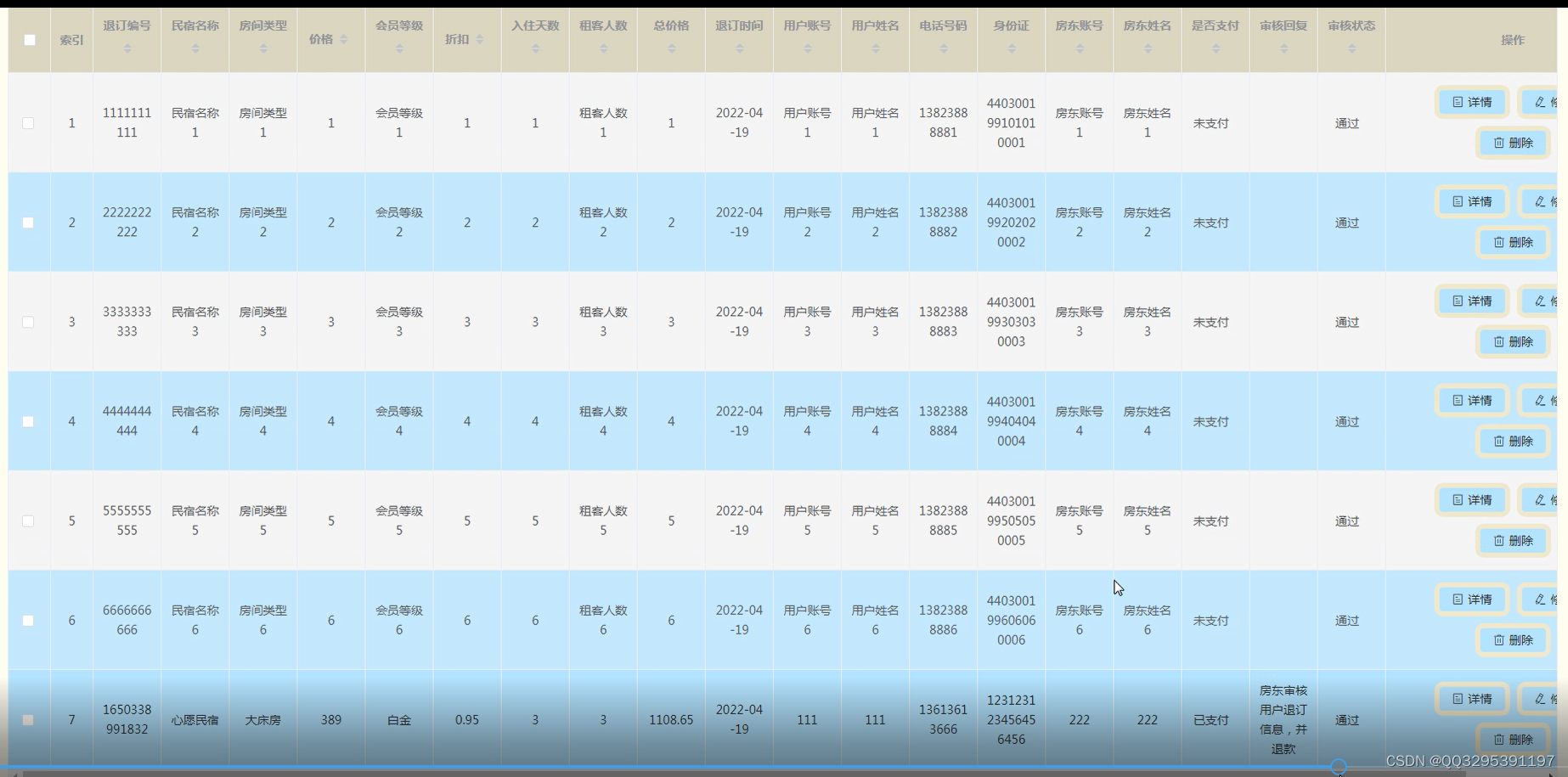Click the 退订编号 1650338991832 cell

pos(127,719)
